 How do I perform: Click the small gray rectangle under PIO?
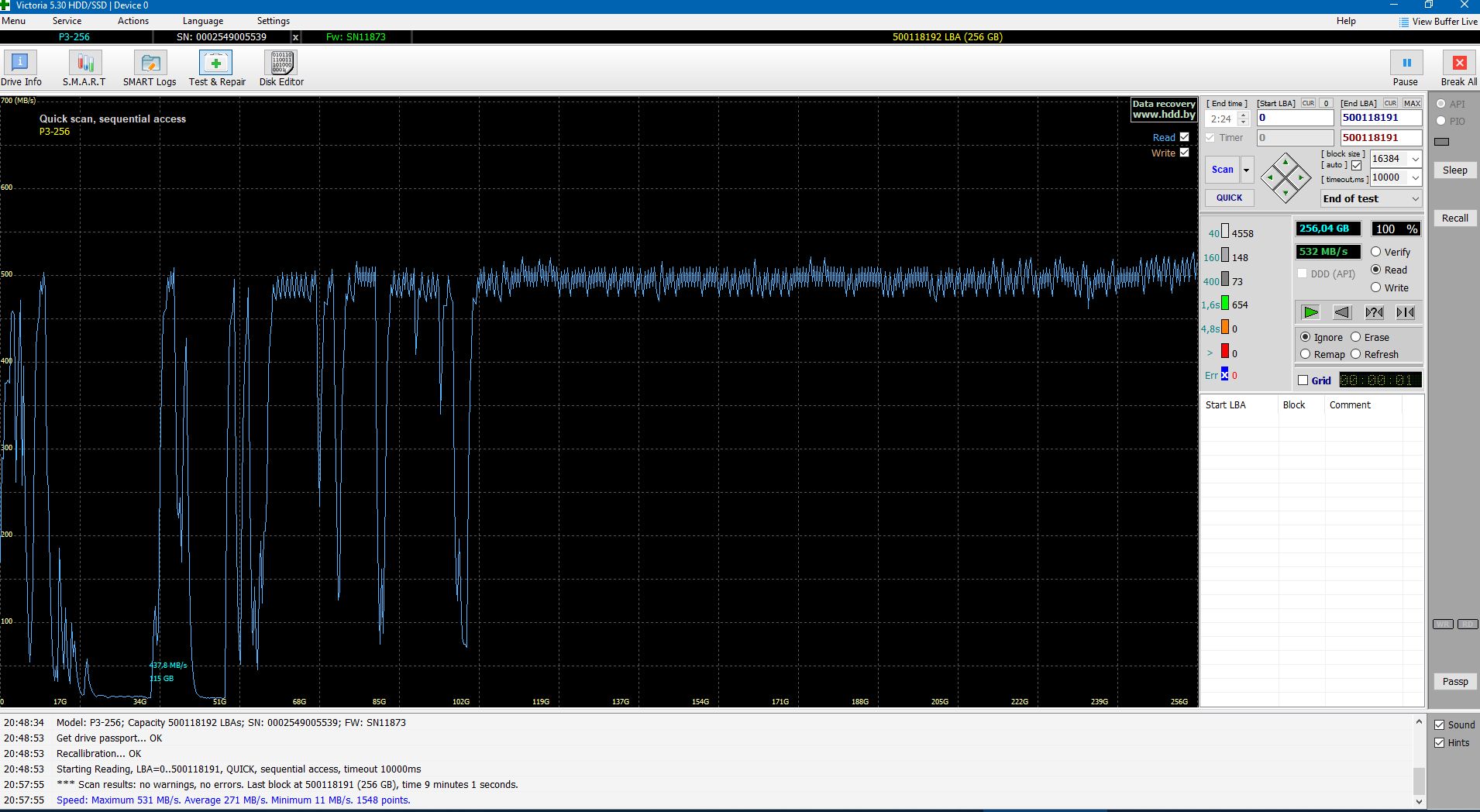(1442, 142)
